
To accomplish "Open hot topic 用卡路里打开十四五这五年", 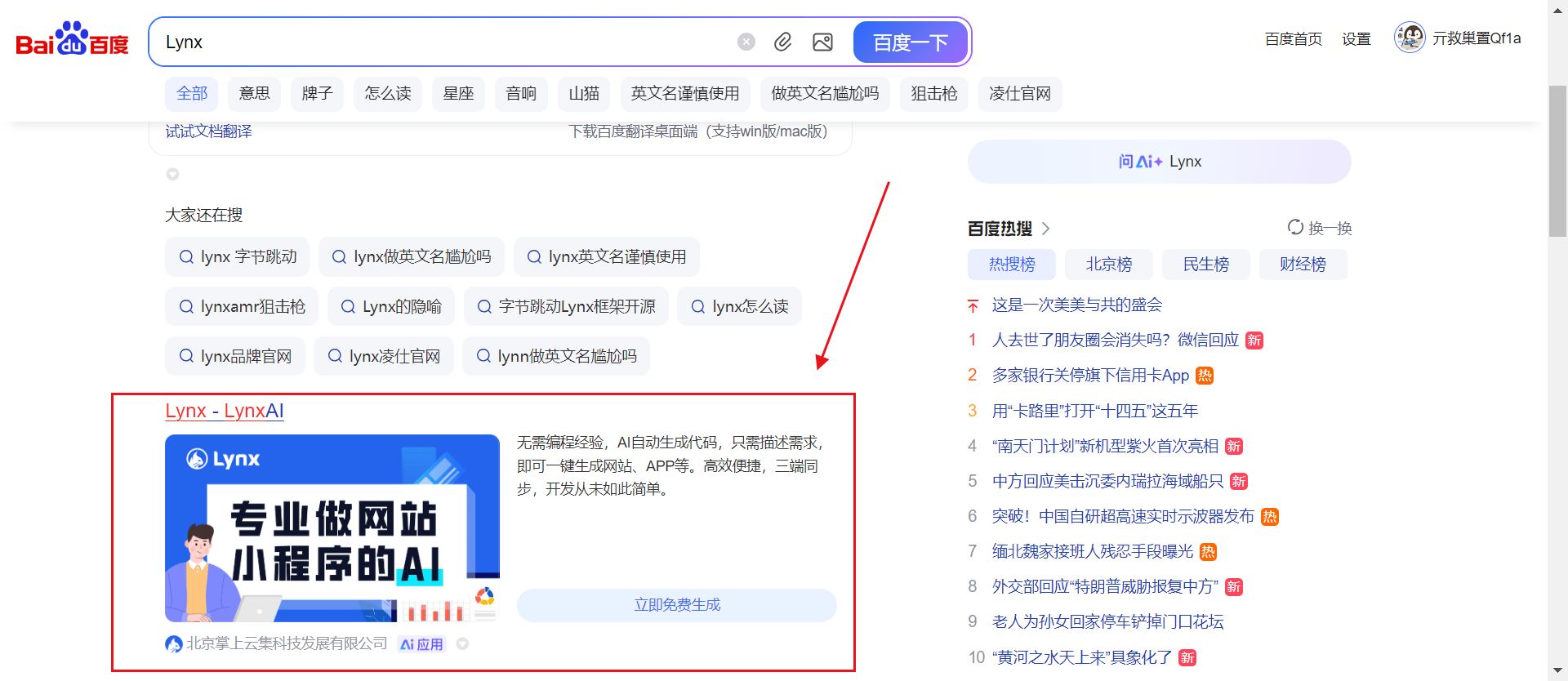I will [1095, 411].
